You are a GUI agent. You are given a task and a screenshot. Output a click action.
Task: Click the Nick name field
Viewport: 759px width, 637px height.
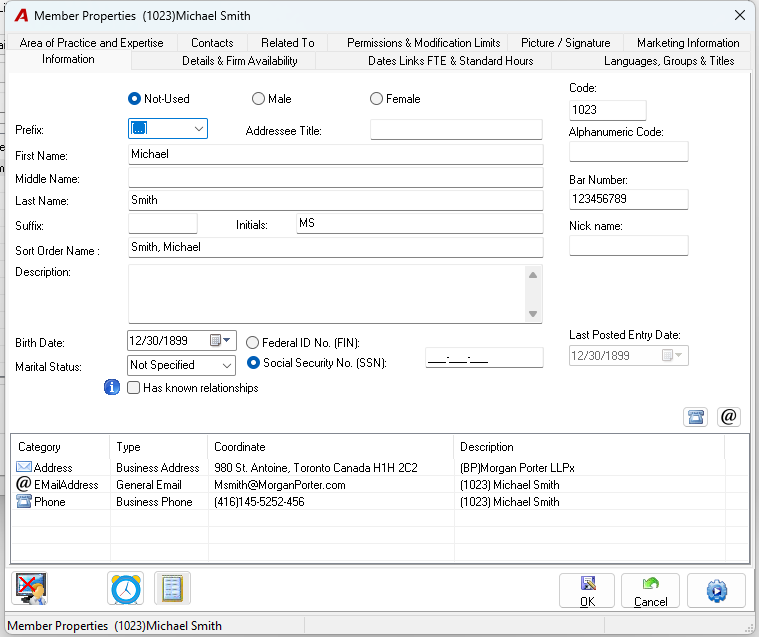pyautogui.click(x=628, y=245)
